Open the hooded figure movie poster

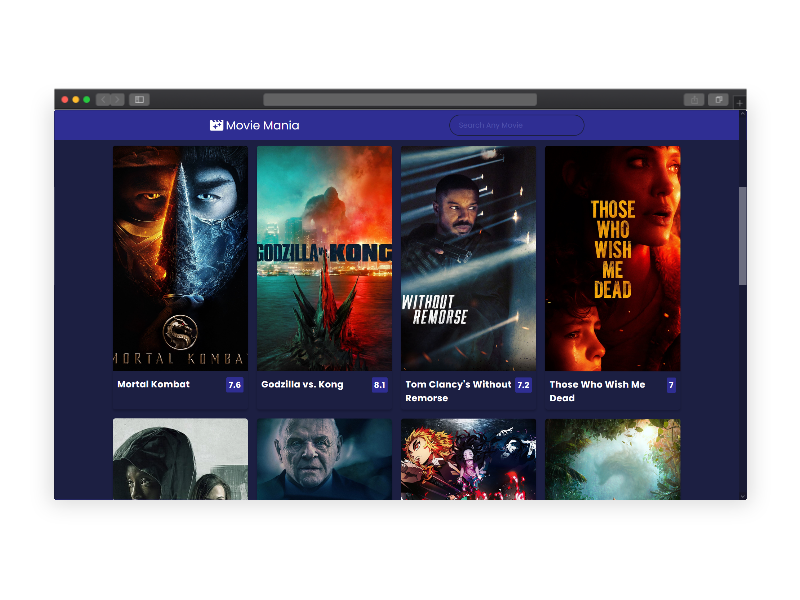[x=181, y=459]
